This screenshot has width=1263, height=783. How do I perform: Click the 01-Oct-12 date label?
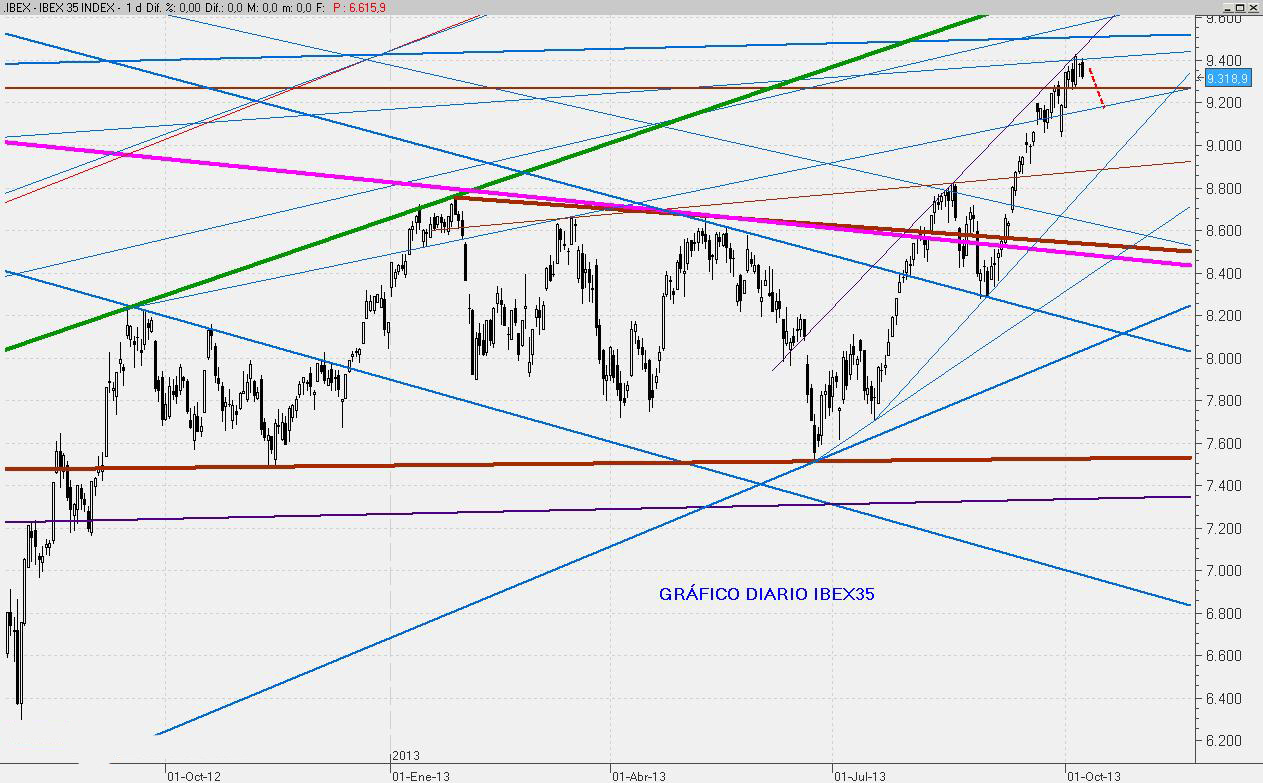(194, 775)
